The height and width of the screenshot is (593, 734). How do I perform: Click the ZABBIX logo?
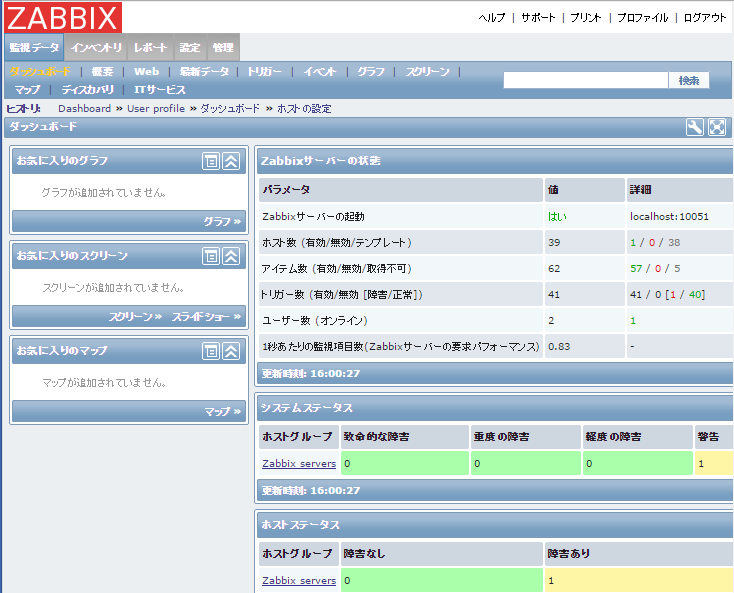point(63,17)
